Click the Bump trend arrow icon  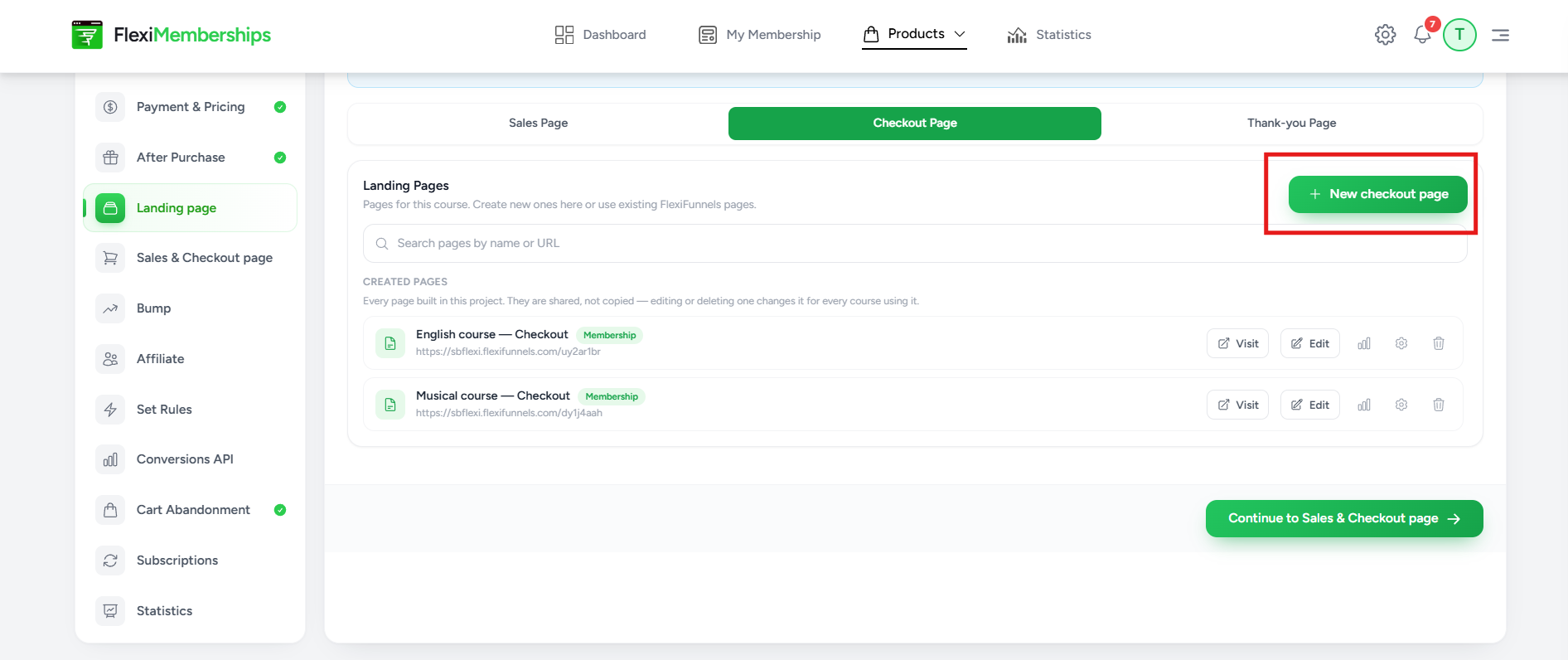point(110,308)
